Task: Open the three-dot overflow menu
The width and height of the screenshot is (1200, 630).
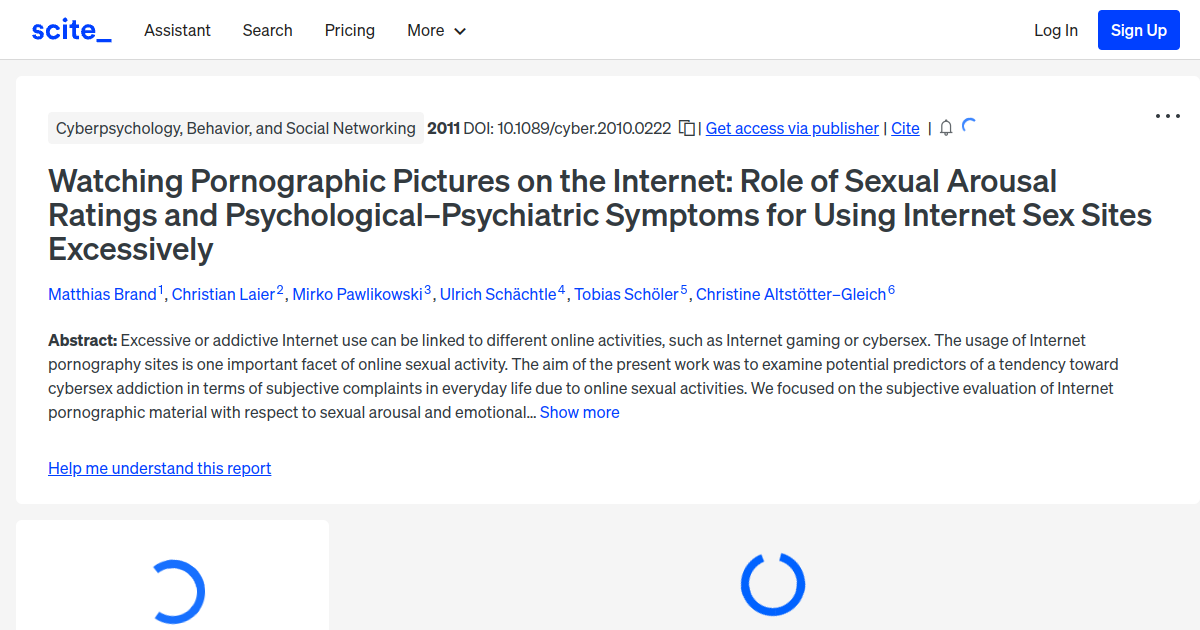Action: point(1167,116)
